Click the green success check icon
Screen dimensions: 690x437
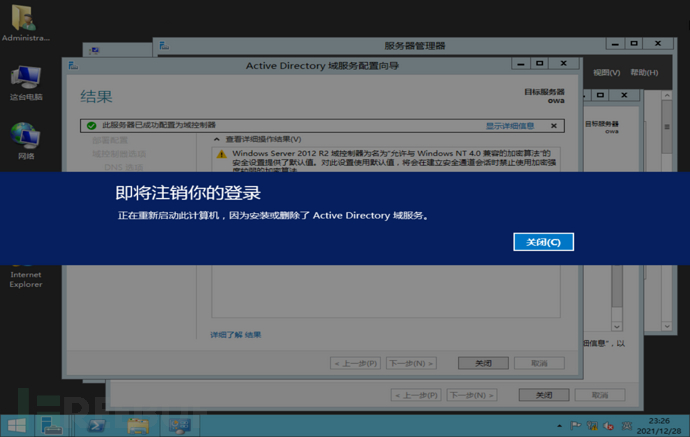click(92, 126)
